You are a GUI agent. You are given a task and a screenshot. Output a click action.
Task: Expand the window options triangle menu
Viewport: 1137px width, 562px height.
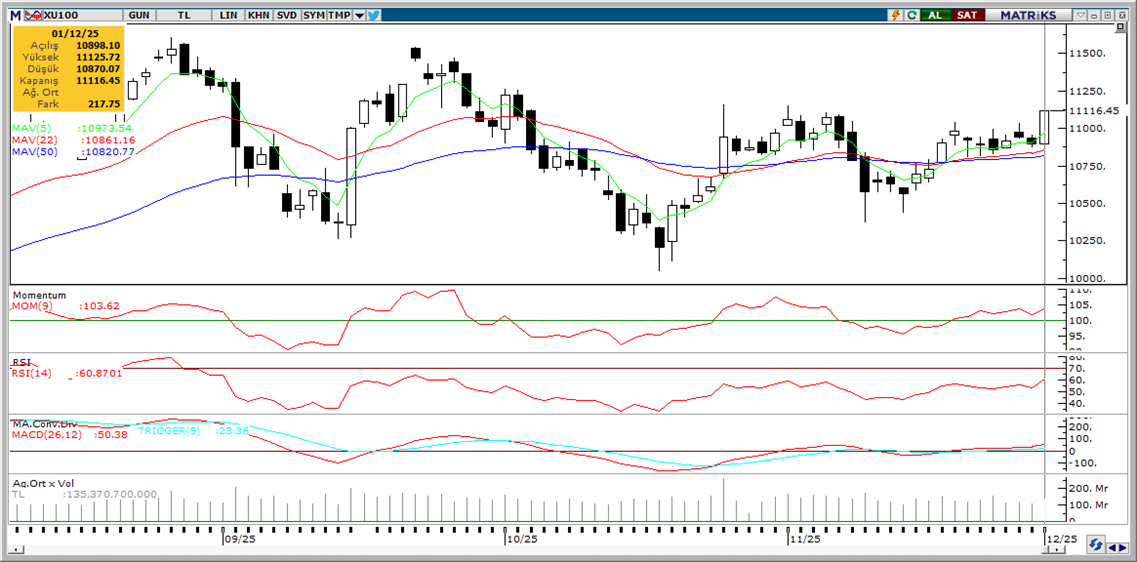tap(1081, 15)
